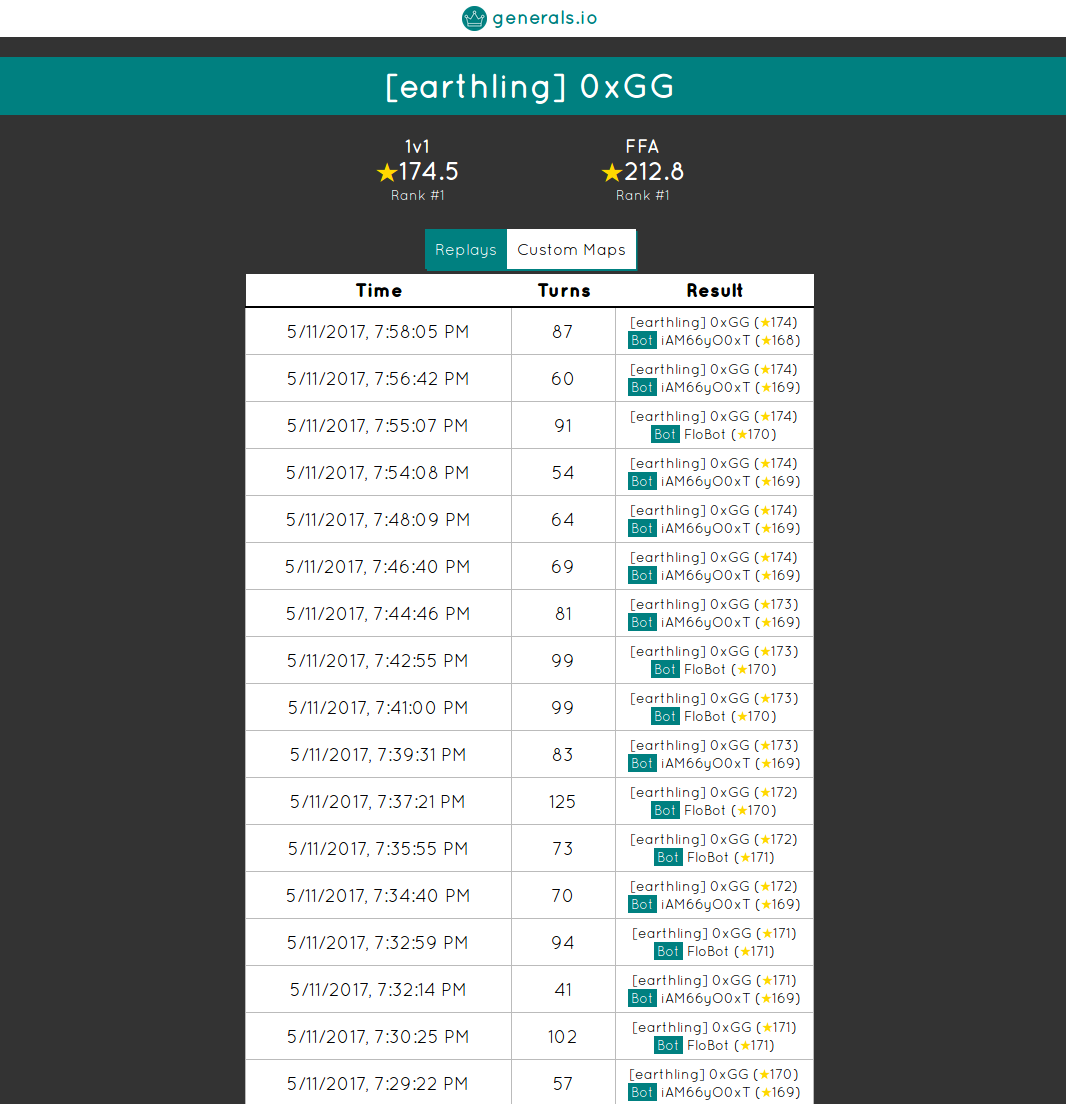Click the Bot badge in the 7:30:25 PM row
This screenshot has height=1104, width=1066.
click(668, 1045)
